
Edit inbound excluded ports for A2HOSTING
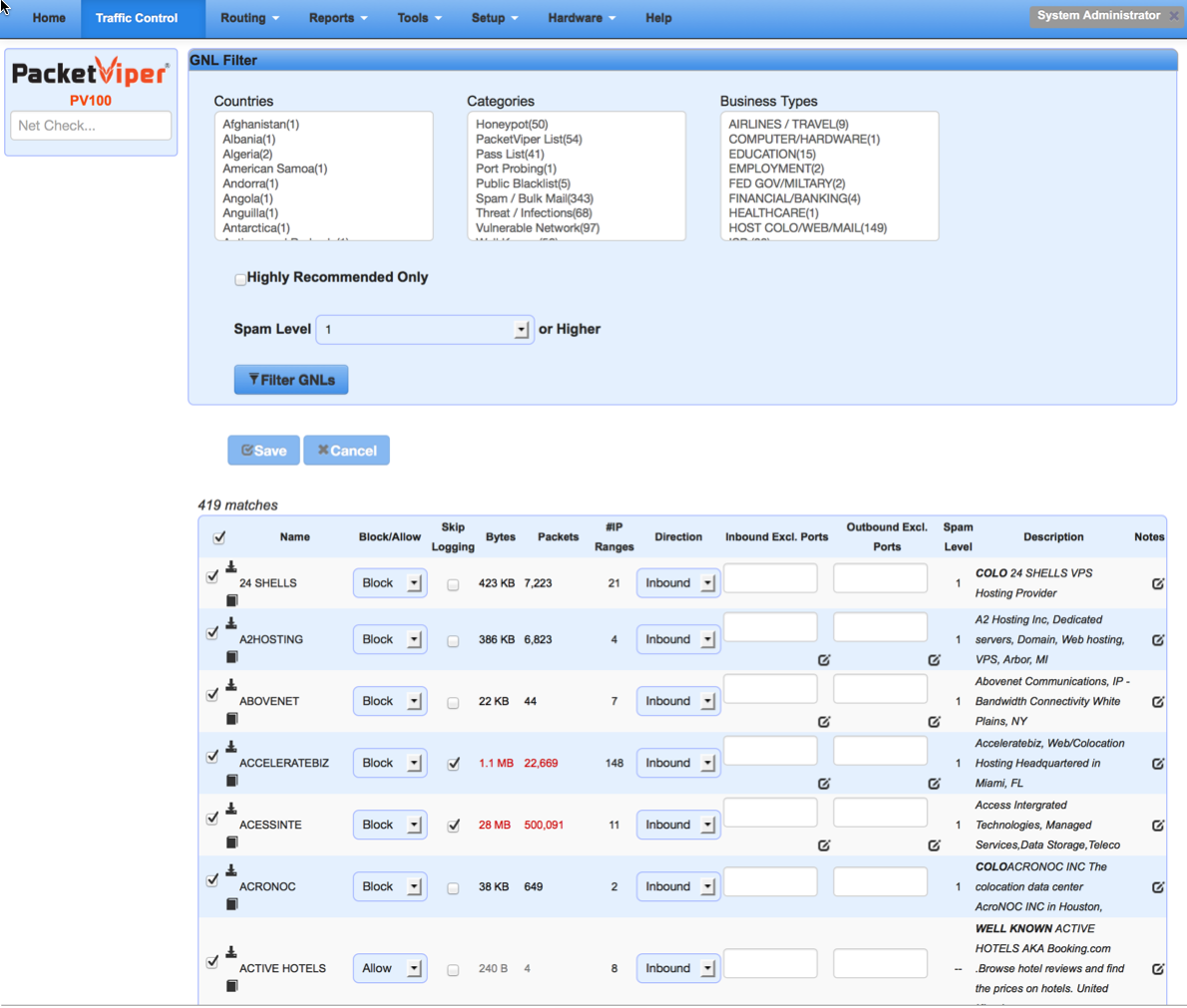click(x=824, y=660)
